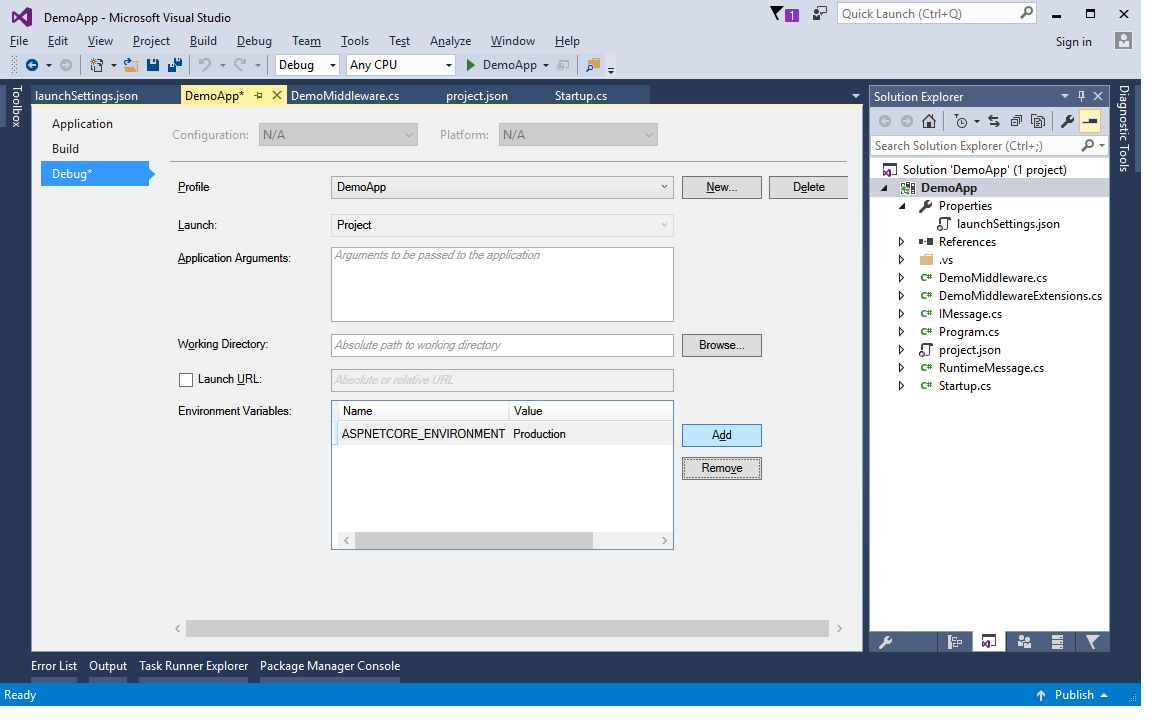Click the Delete profile button
This screenshot has width=1152, height=720.
(808, 187)
